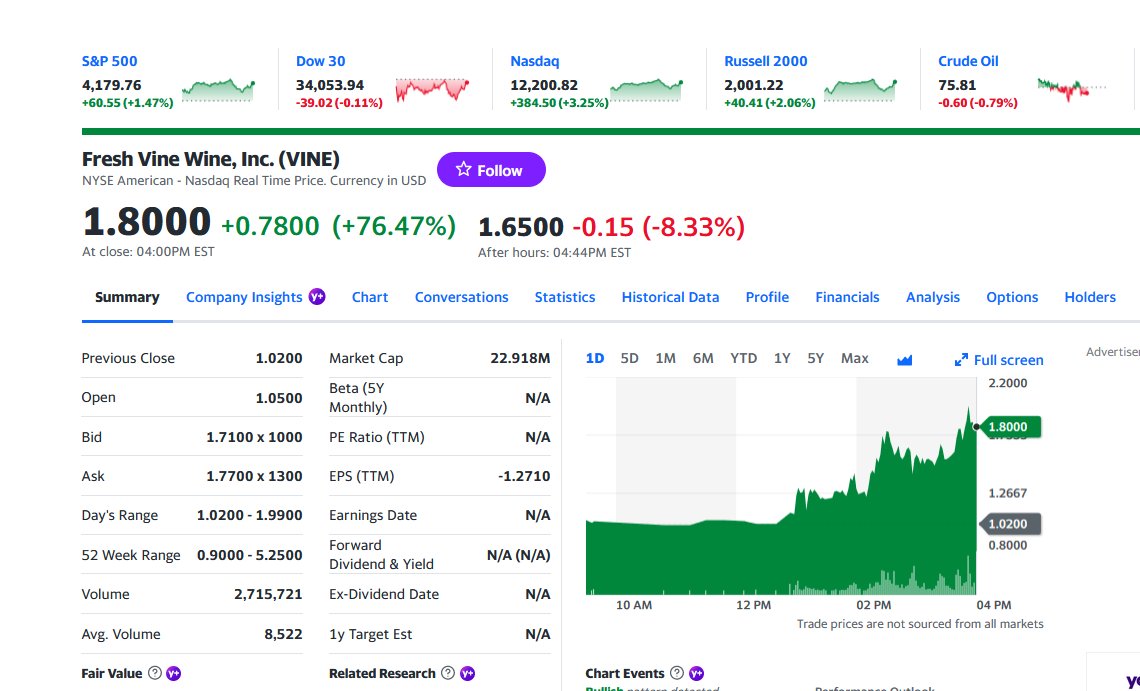Click the 1.0200 previous close marker on chart
The width and height of the screenshot is (1140, 691).
click(1011, 524)
